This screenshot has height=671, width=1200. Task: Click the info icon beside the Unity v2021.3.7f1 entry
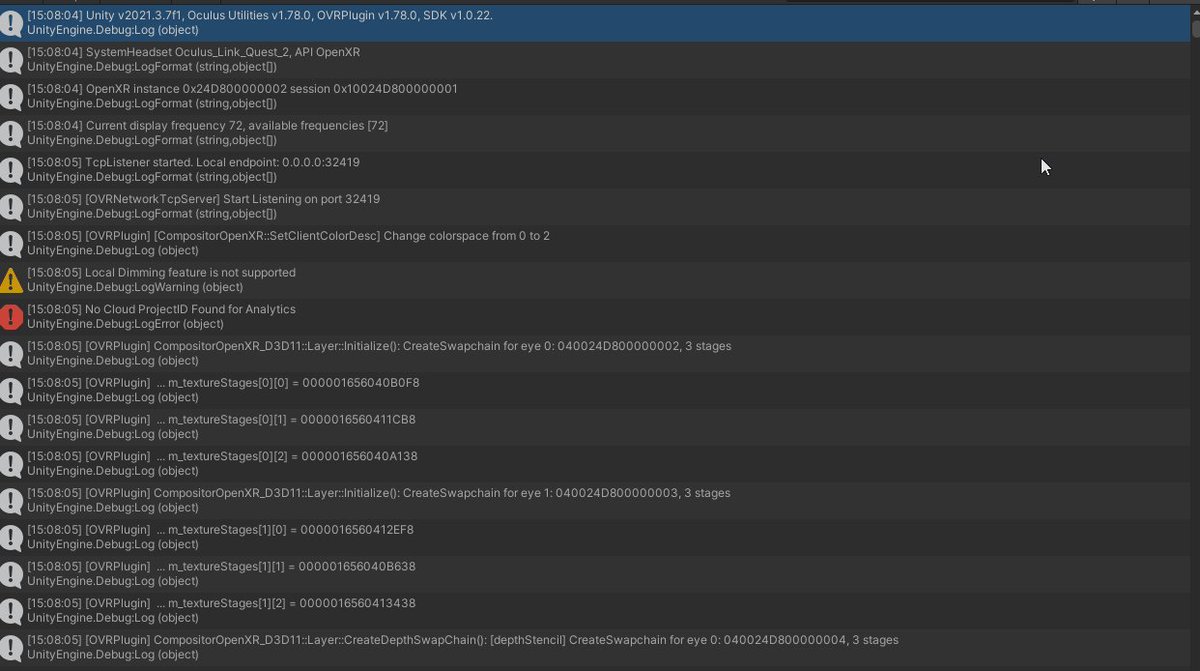pos(11,23)
